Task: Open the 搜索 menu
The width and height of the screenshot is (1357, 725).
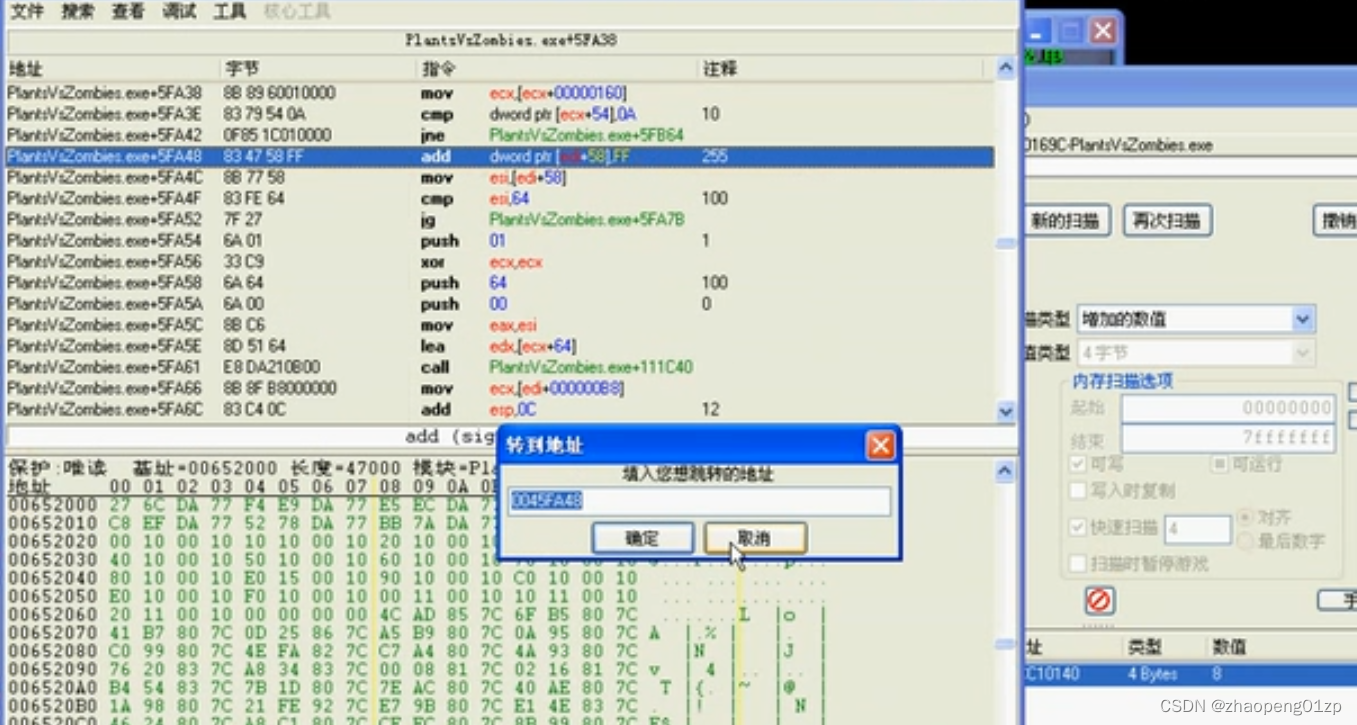Action: tap(78, 12)
